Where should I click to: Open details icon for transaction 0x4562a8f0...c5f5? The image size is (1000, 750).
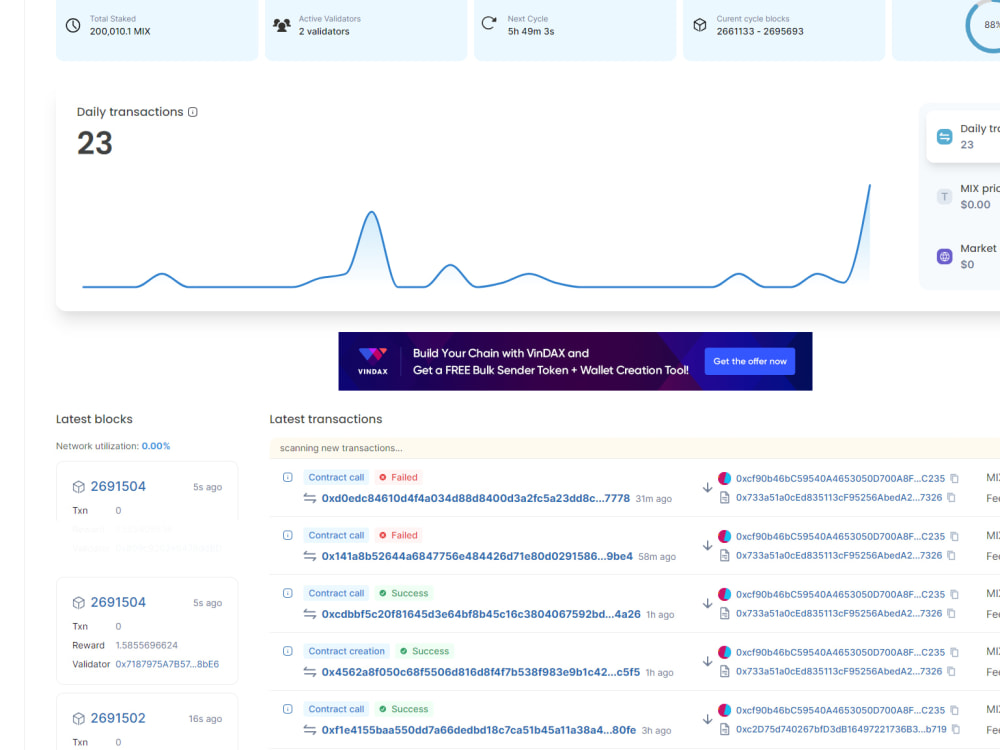288,651
